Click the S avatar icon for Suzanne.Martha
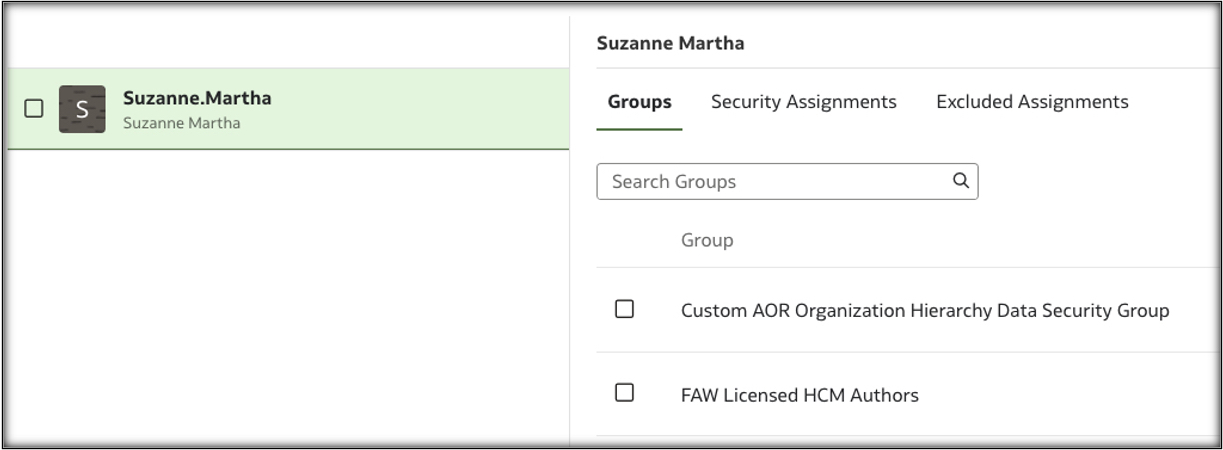Screen dimensions: 1223x450 pyautogui.click(x=82, y=110)
